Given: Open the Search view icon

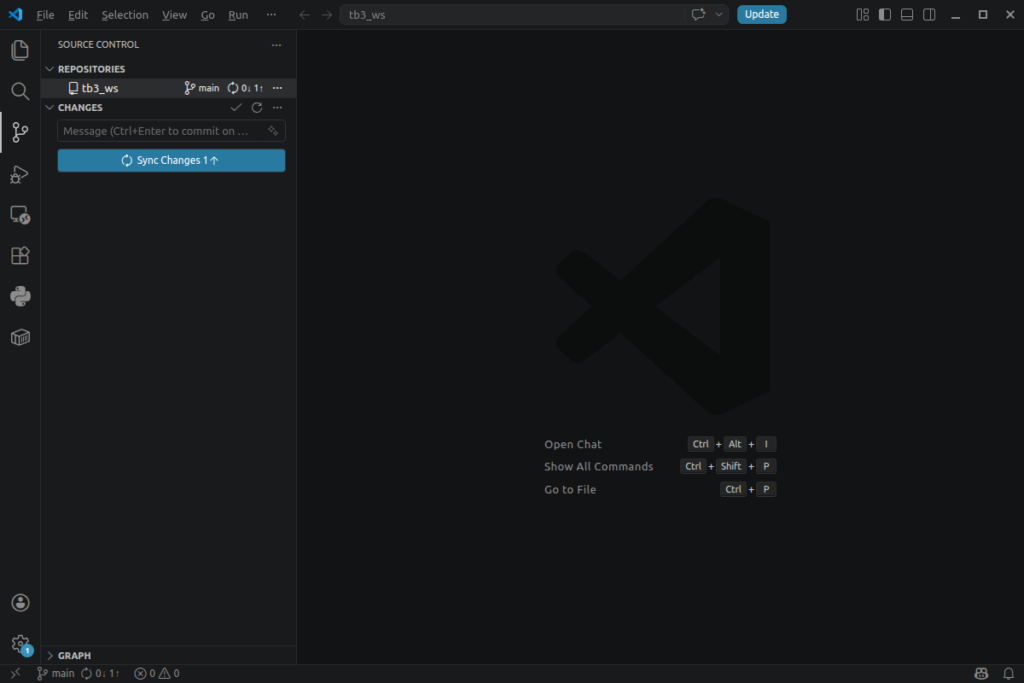Looking at the screenshot, I should (20, 91).
